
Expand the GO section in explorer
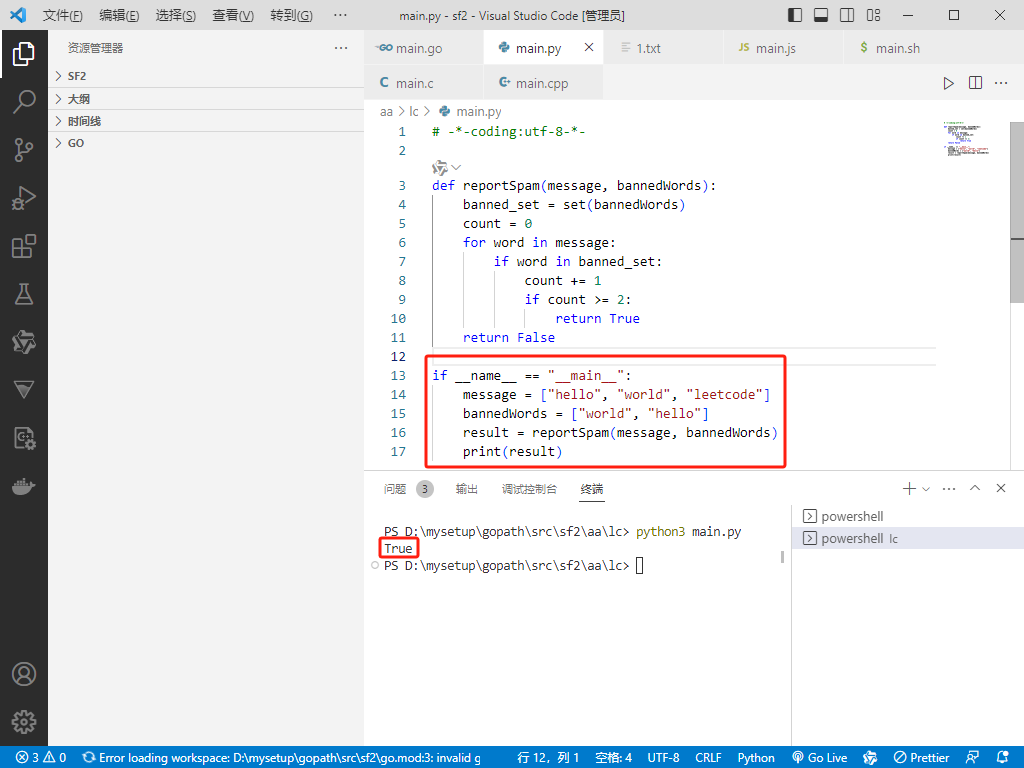[x=206, y=143]
